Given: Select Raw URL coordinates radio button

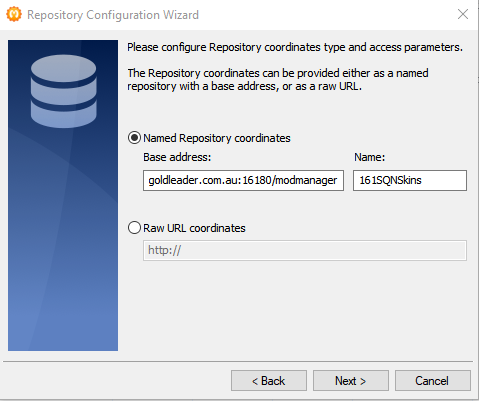Looking at the screenshot, I should click(134, 228).
